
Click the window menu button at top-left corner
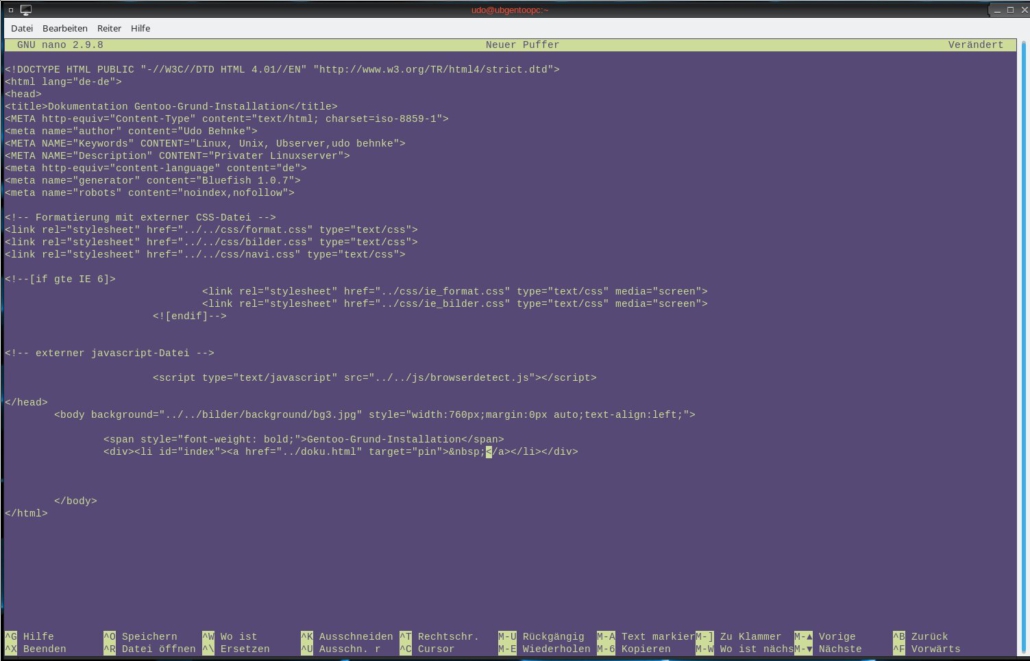[11, 10]
